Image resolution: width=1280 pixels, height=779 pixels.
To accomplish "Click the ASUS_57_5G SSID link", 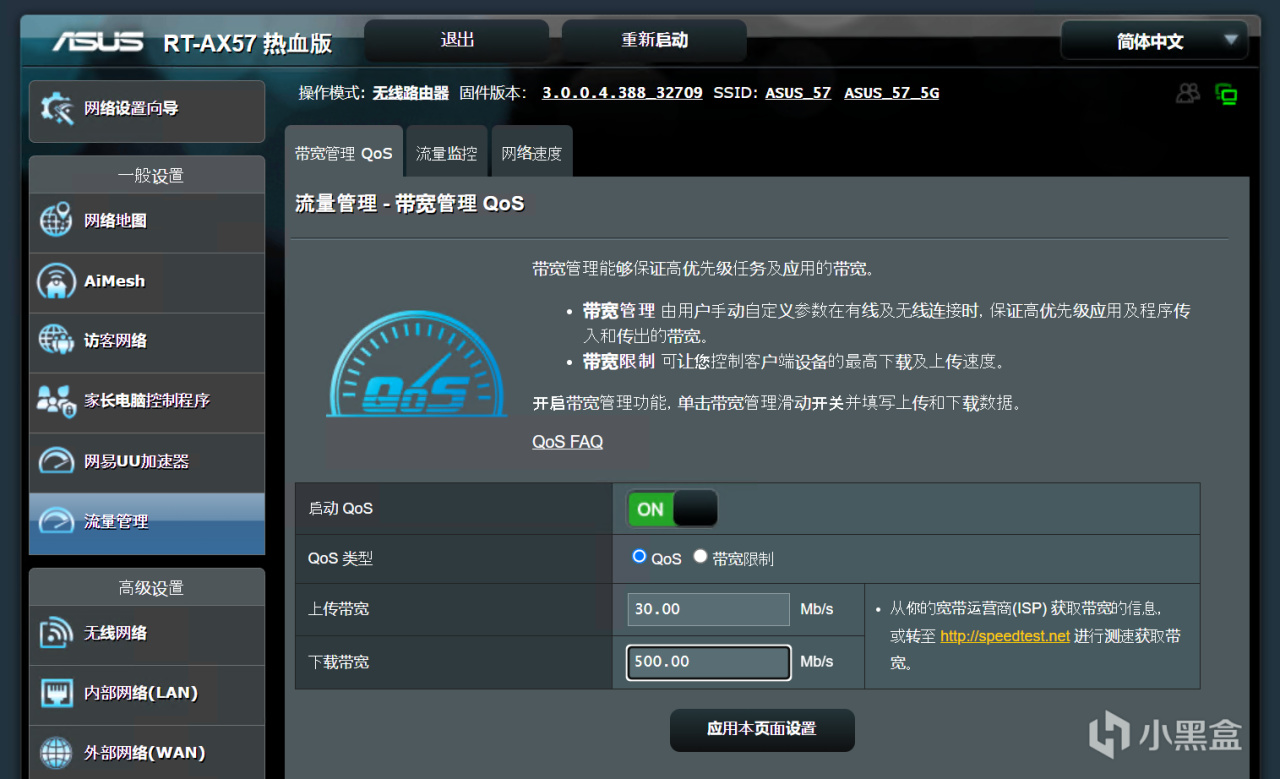I will point(892,93).
